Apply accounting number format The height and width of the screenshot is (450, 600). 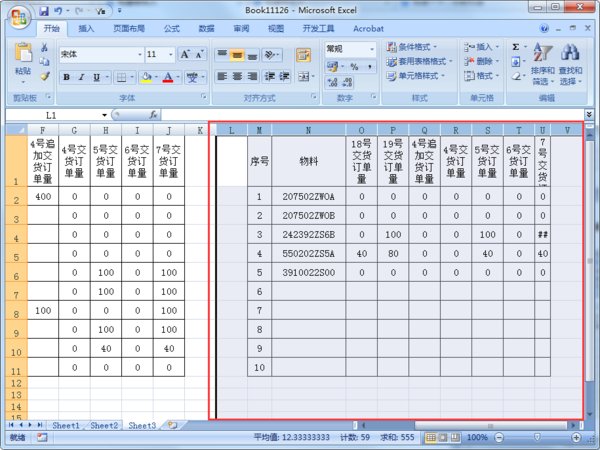tap(332, 67)
